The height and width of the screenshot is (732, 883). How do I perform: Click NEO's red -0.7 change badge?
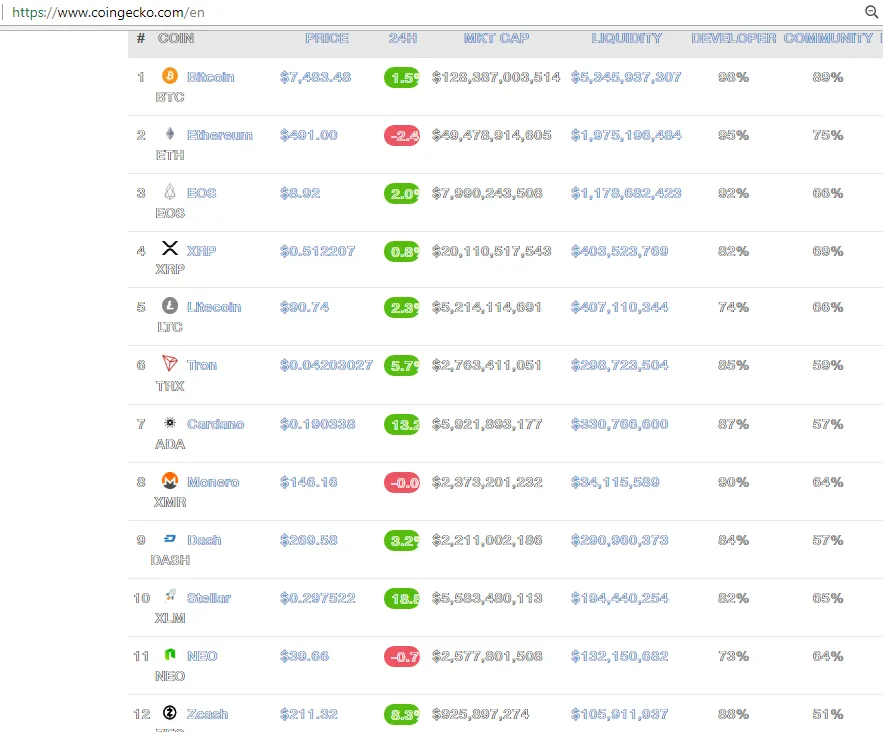402,657
